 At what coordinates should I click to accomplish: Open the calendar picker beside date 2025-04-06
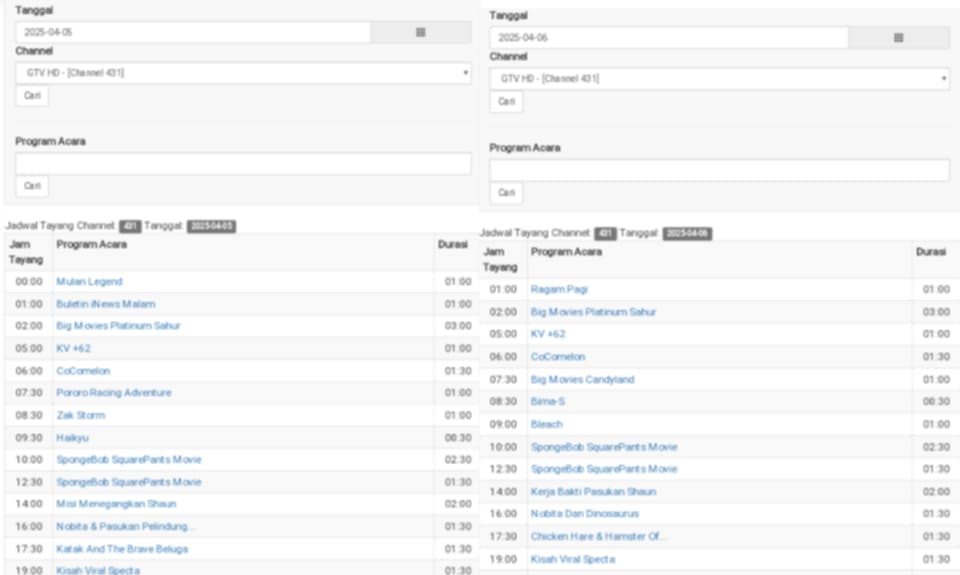click(898, 38)
